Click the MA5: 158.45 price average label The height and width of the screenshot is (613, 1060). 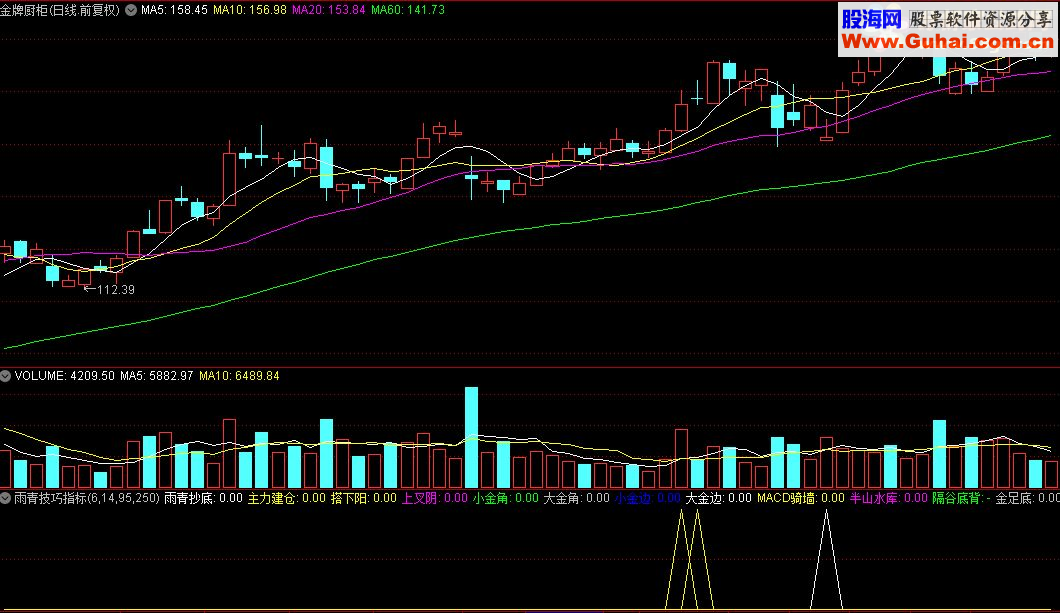(174, 10)
